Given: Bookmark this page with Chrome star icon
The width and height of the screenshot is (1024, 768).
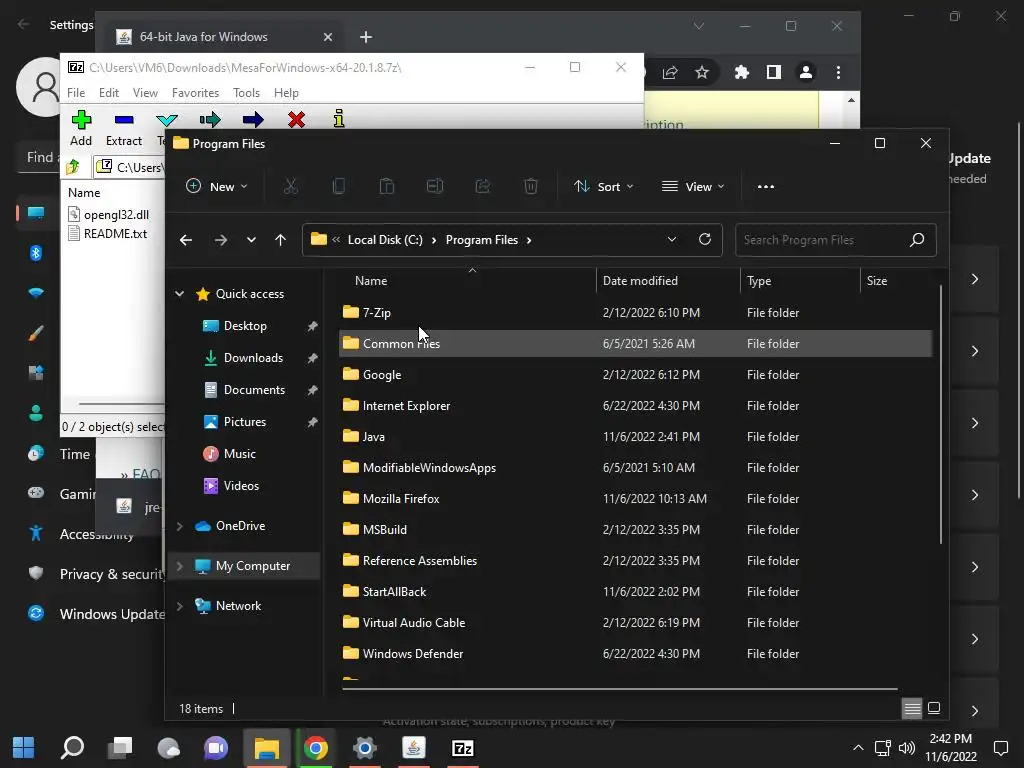Looking at the screenshot, I should point(702,72).
